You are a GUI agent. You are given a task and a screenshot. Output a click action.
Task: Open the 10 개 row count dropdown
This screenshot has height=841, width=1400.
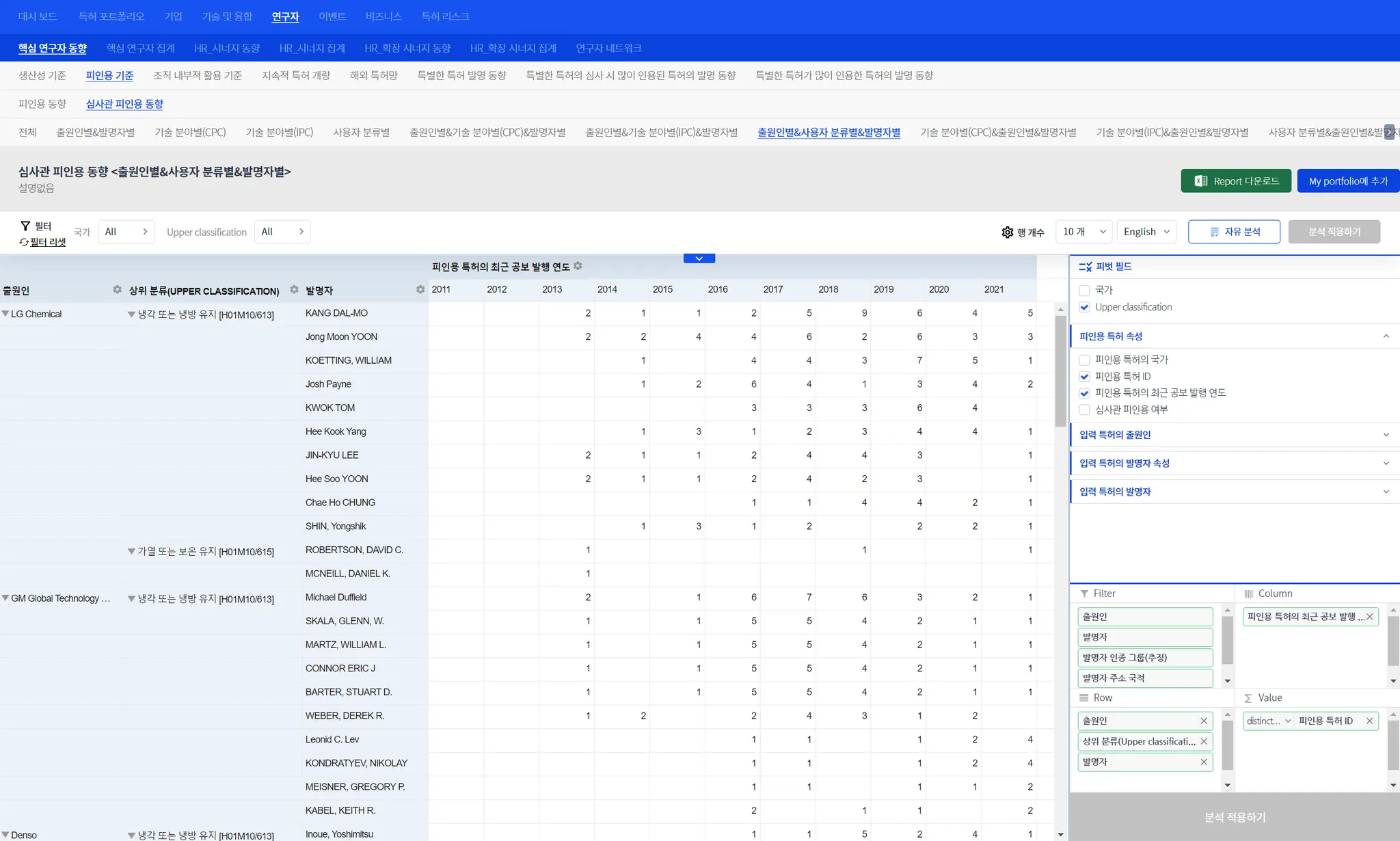tap(1083, 232)
